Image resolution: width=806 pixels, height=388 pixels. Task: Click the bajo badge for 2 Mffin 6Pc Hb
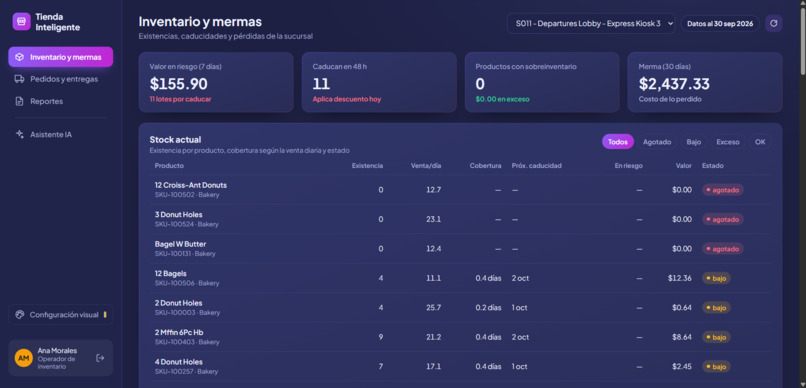(716, 337)
